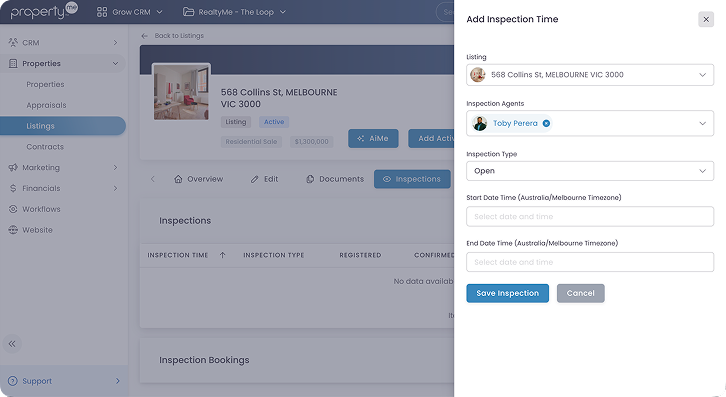Click the Properties building icon
This screenshot has width=726, height=397.
click(13, 63)
